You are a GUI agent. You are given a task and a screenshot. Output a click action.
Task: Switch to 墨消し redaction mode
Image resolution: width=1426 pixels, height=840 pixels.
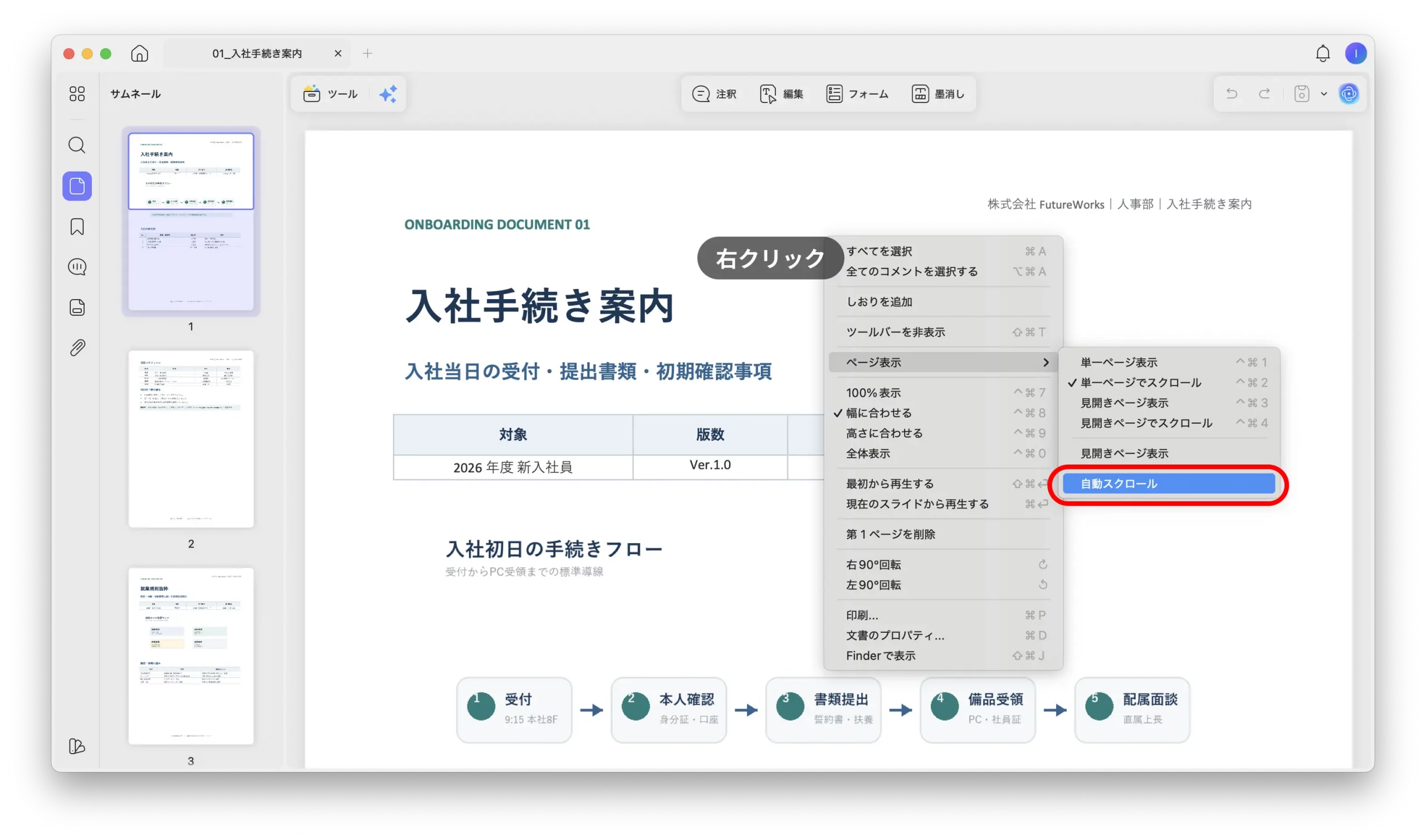[x=938, y=94]
